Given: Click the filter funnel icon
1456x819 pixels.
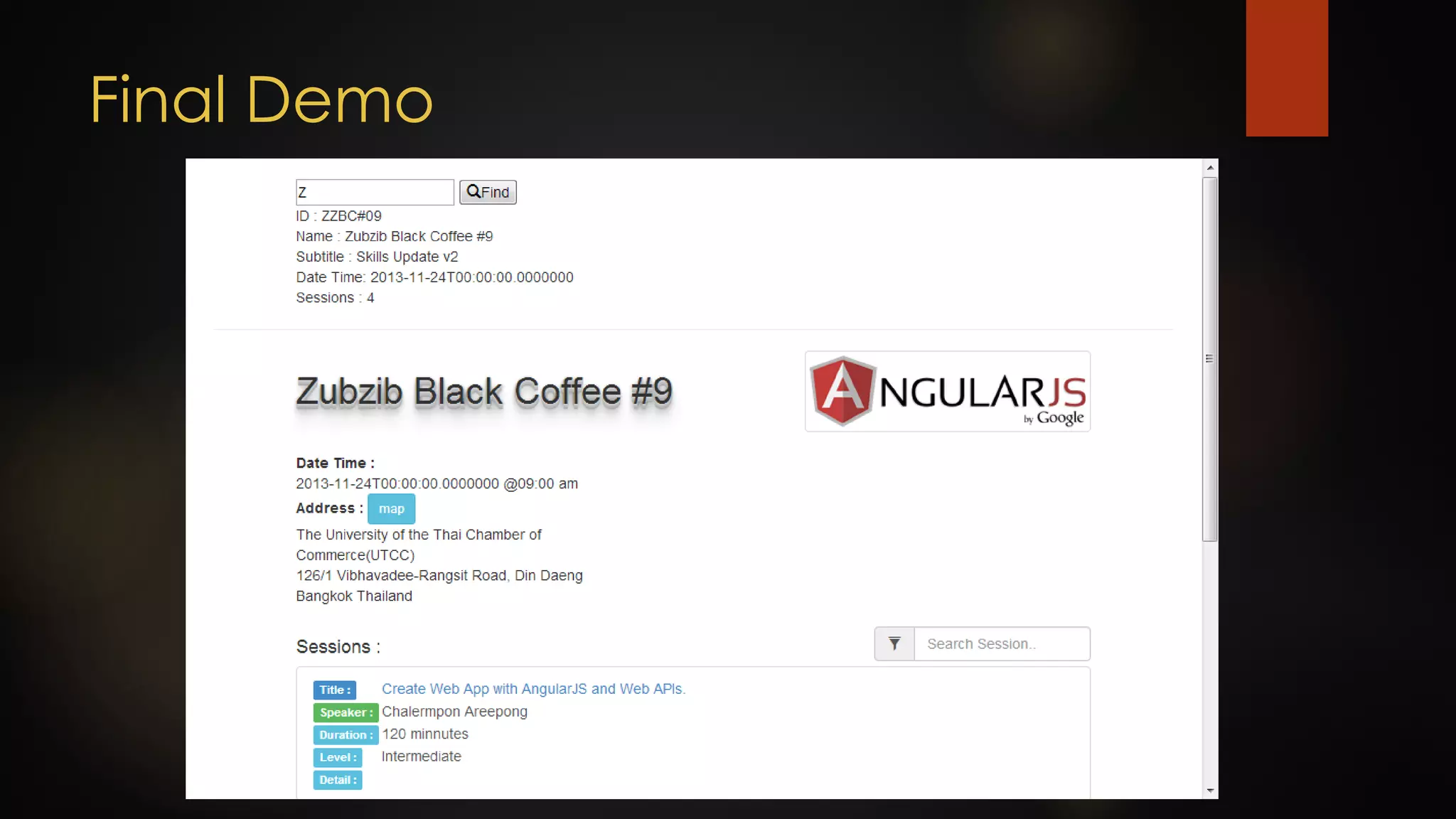Looking at the screenshot, I should (x=894, y=644).
